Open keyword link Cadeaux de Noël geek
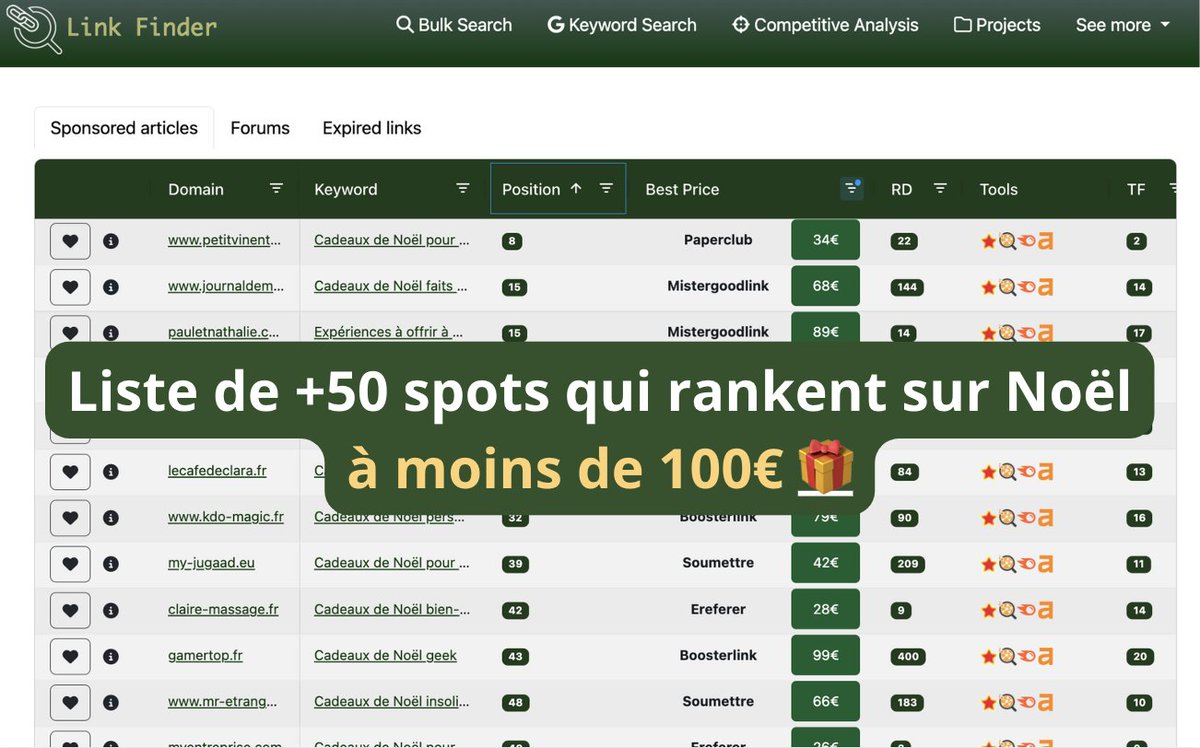 coord(385,656)
